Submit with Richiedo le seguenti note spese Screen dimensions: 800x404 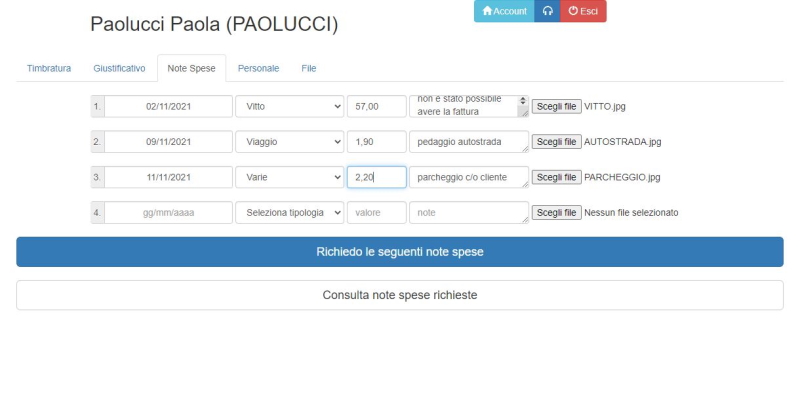(399, 252)
